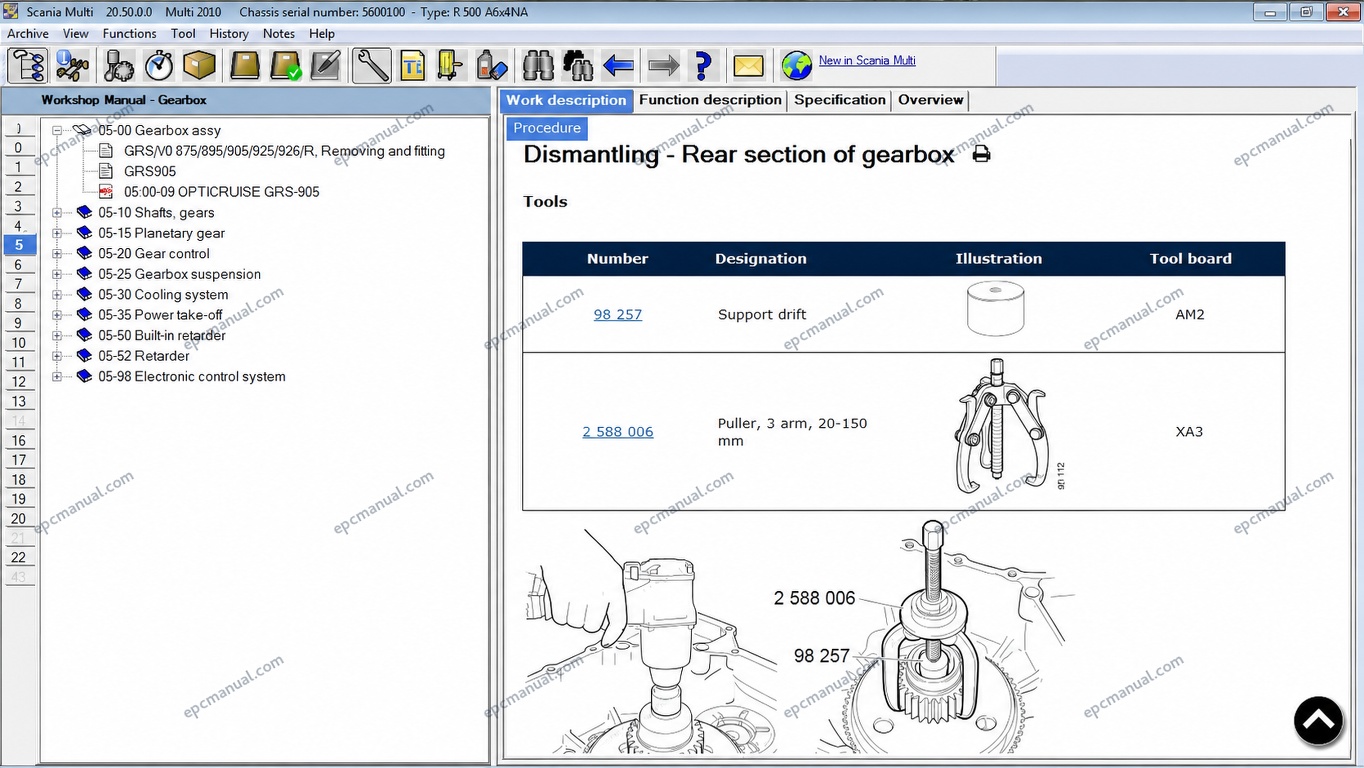Click the grey forward arrow icon
This screenshot has height=768, width=1364.
[663, 66]
